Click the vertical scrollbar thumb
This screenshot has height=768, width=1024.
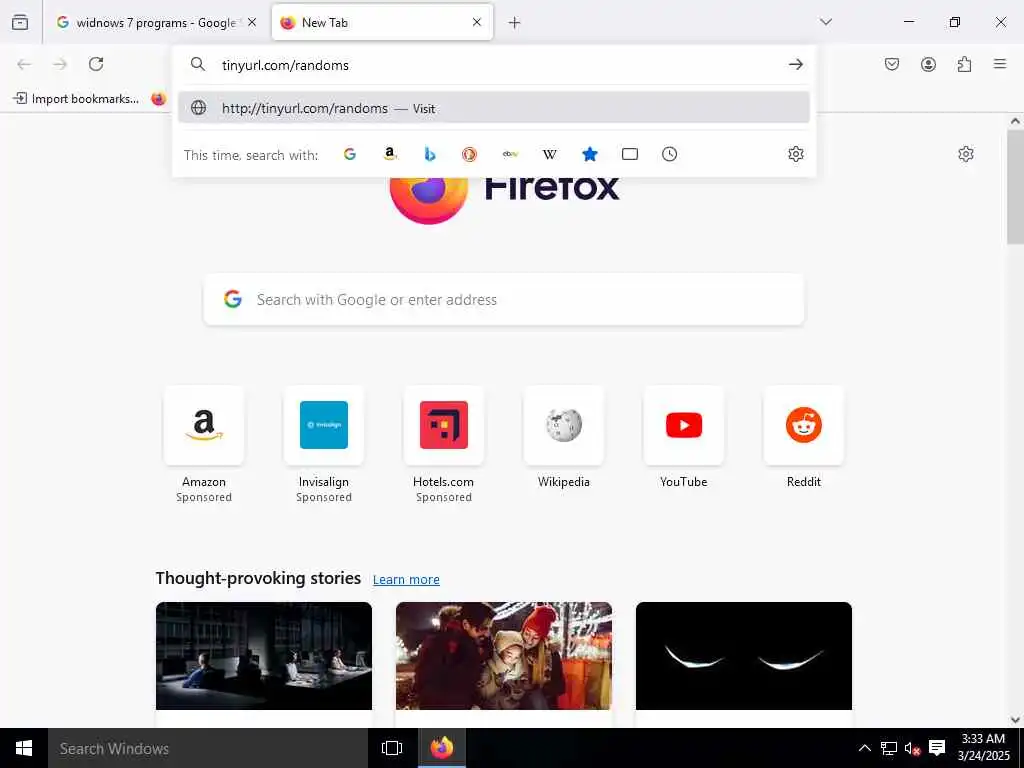click(x=1015, y=187)
